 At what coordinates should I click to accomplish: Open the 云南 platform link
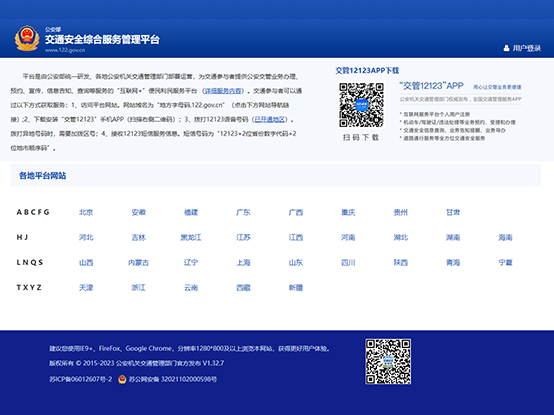point(191,287)
